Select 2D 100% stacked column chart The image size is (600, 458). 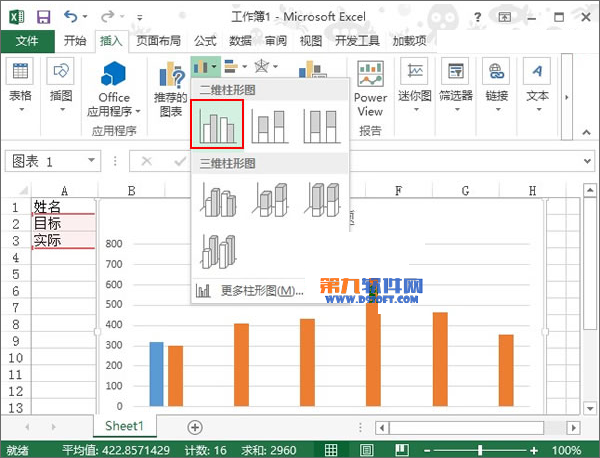[322, 125]
